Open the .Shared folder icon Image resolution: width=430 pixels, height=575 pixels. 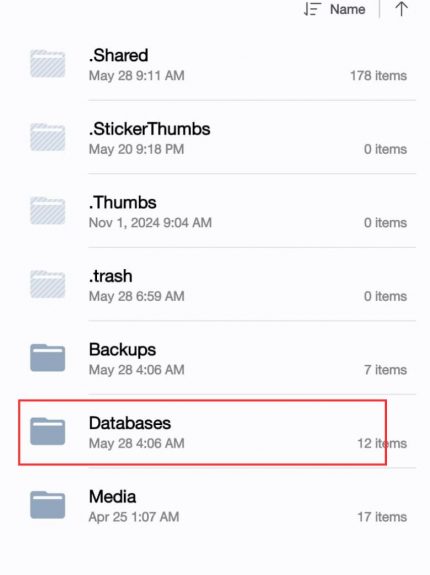[x=48, y=64]
